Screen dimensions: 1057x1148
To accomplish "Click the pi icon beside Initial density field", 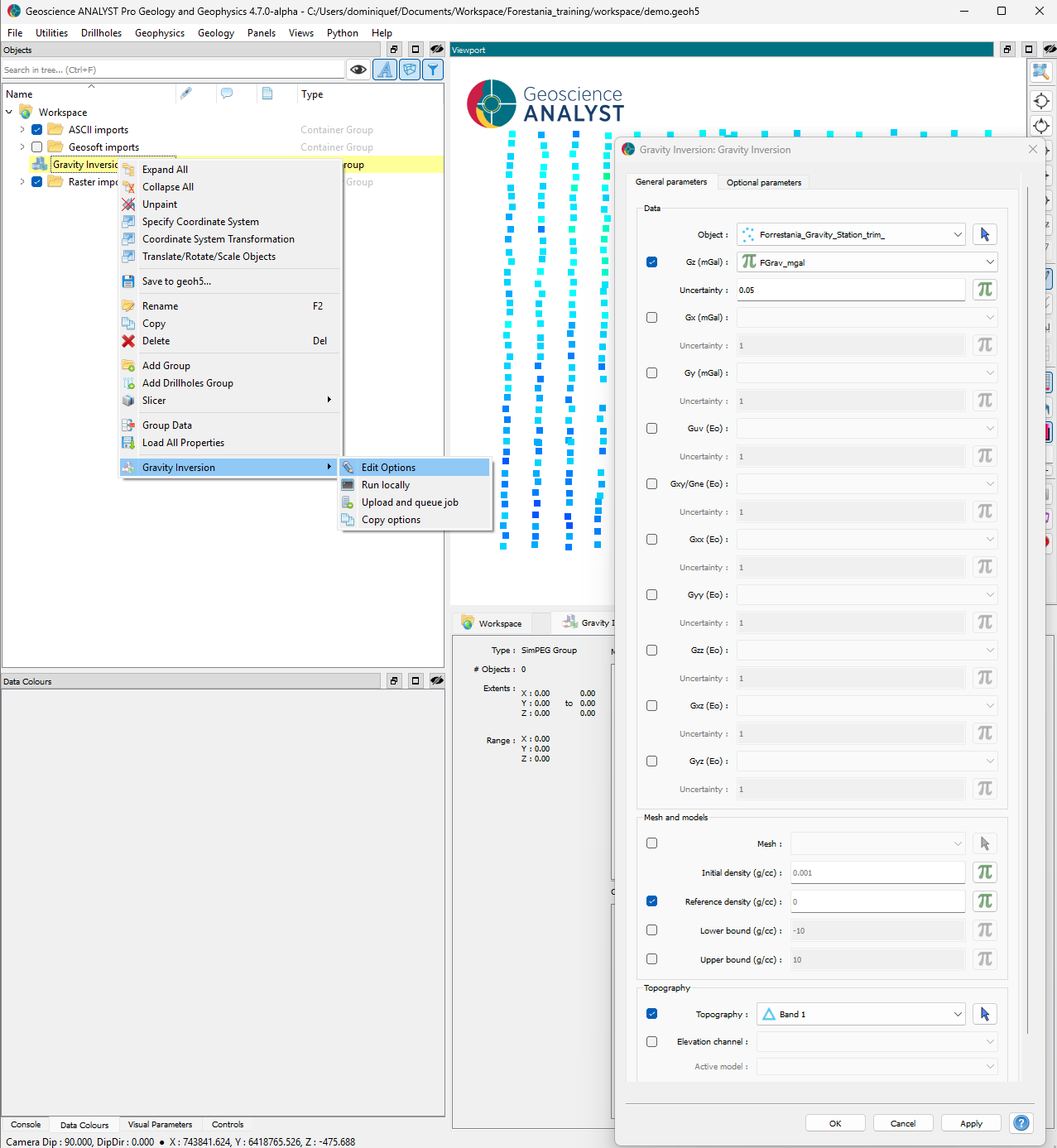I will 984,872.
